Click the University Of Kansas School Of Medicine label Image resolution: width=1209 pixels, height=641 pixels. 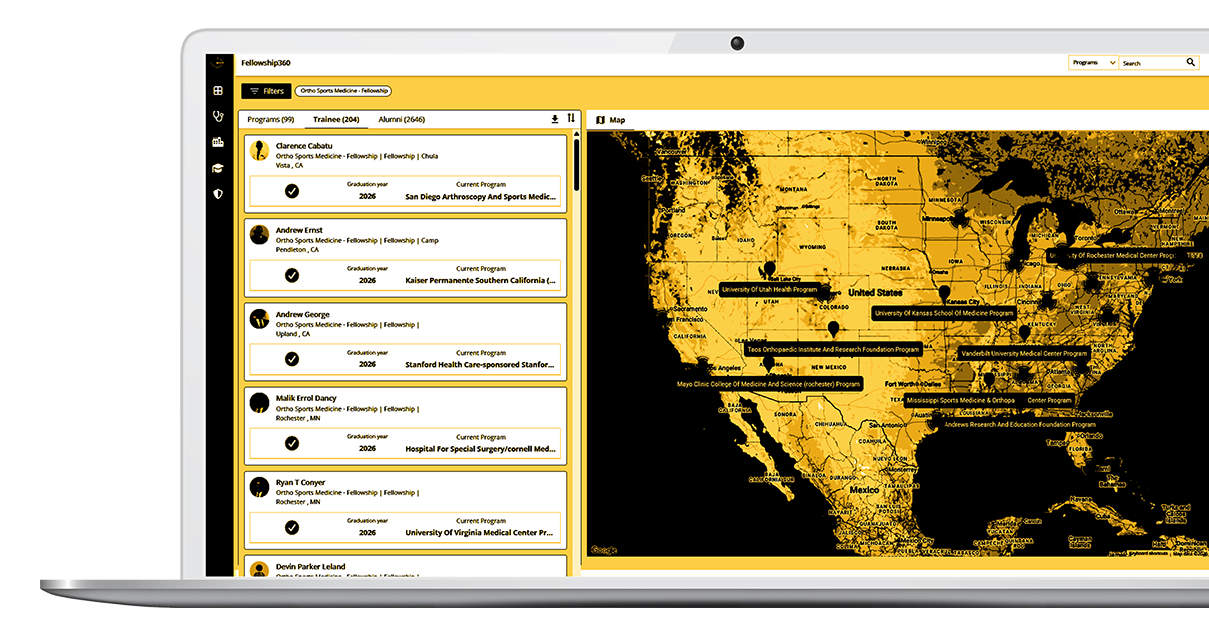click(944, 313)
